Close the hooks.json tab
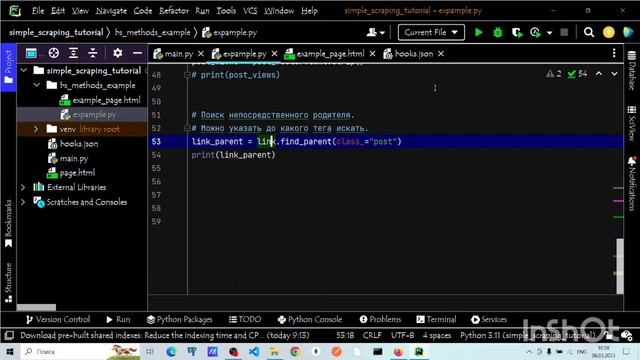 pos(441,53)
